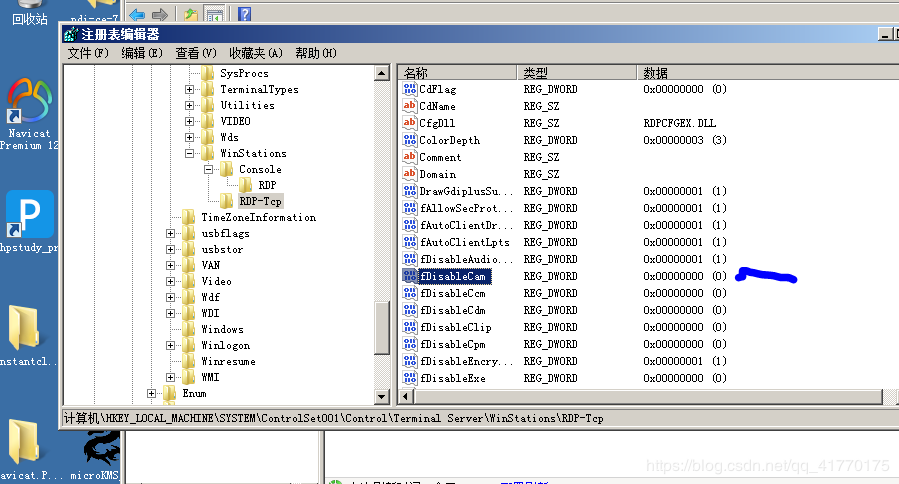Open Navicat Premium desktop shortcut
Viewport: 899px width, 484px height.
29,114
